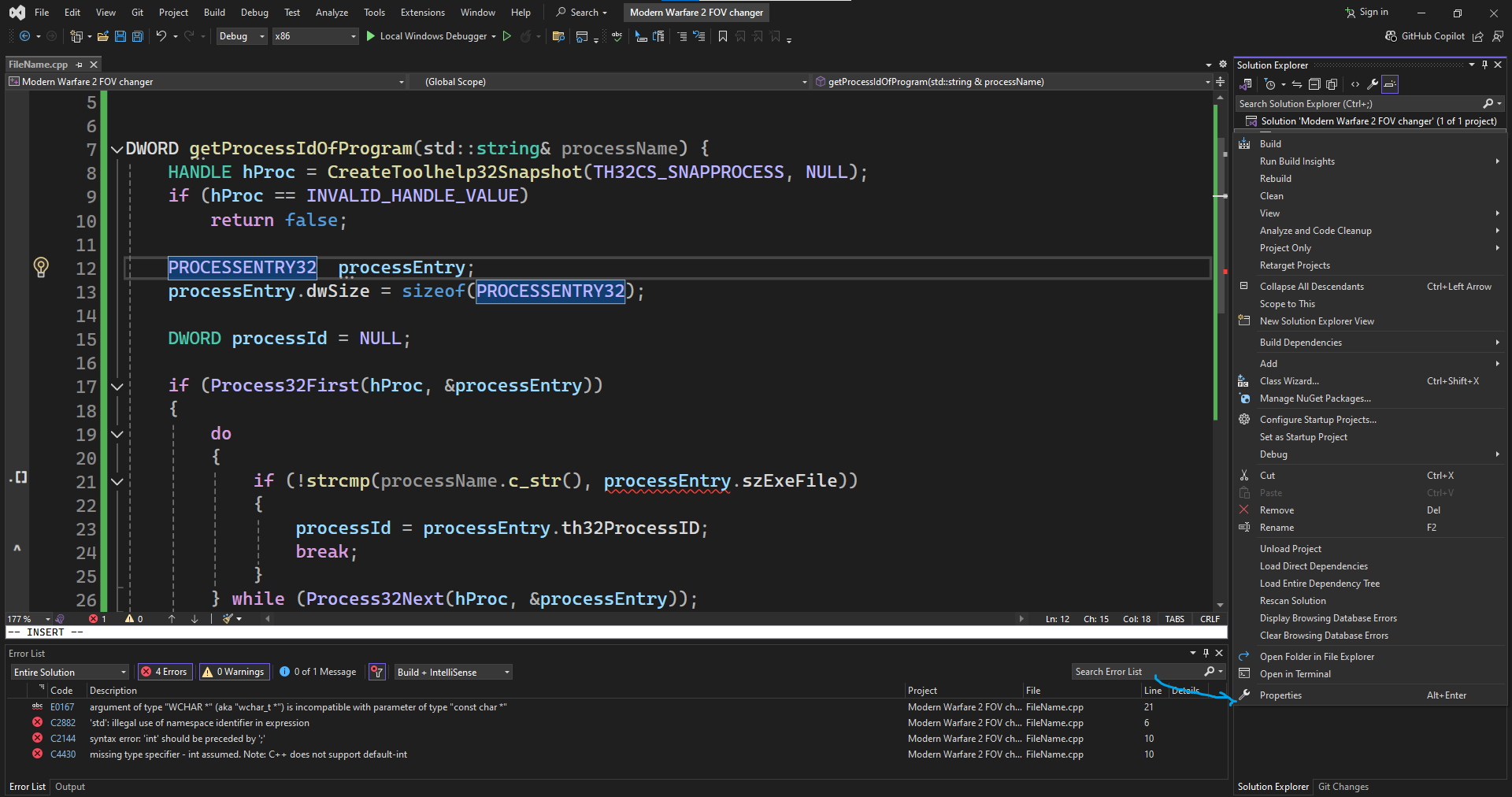1512x797 pixels.
Task: Click Collapse All icon in Solution Explorer toolbar
Action: coord(1314,84)
